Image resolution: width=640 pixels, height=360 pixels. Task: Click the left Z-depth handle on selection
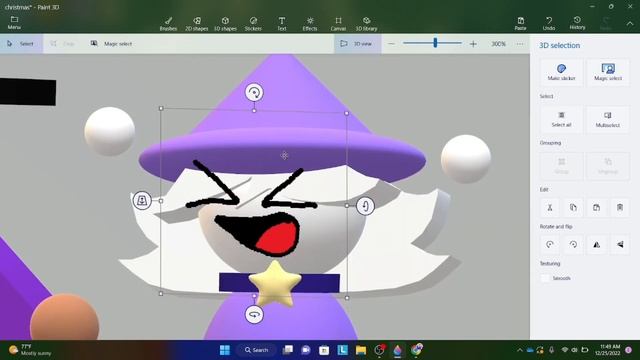click(142, 200)
